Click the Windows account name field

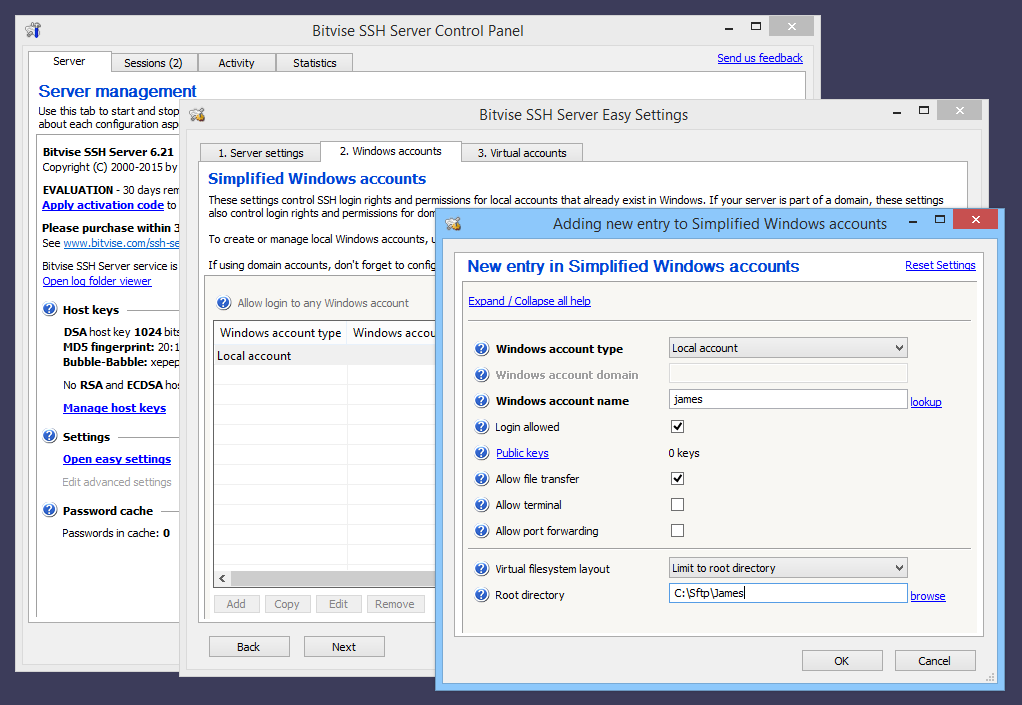788,399
